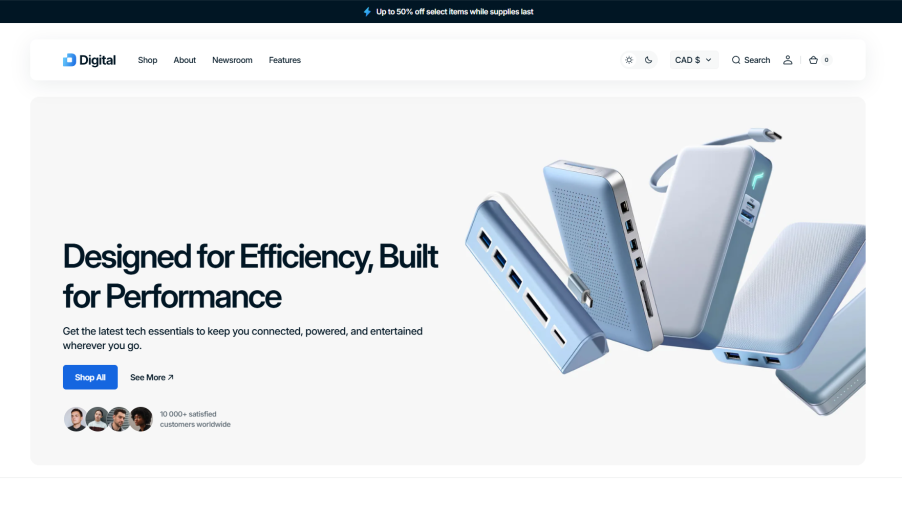The image size is (902, 520).
Task: Select Features in the navigation bar
Action: (285, 60)
